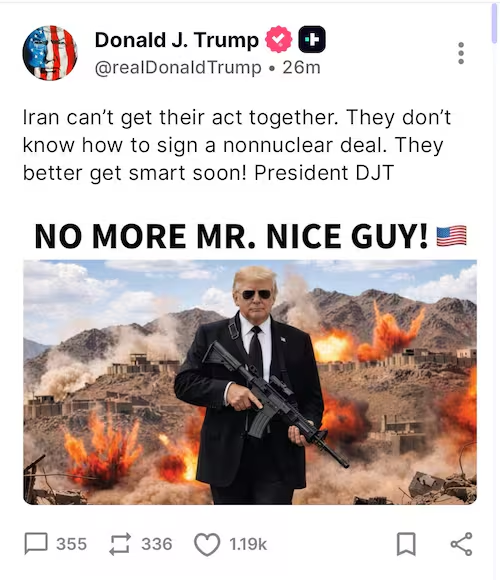Click the post text about Iran

pyautogui.click(x=237, y=145)
